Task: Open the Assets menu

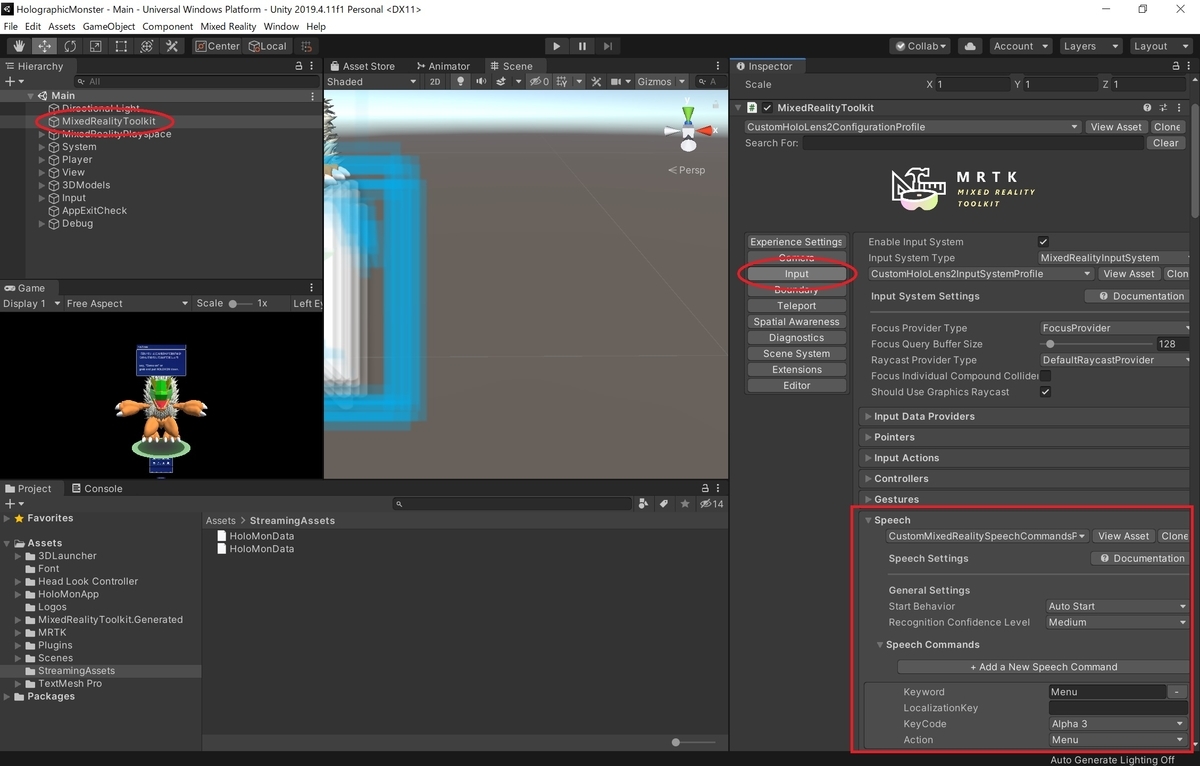Action: (x=62, y=26)
